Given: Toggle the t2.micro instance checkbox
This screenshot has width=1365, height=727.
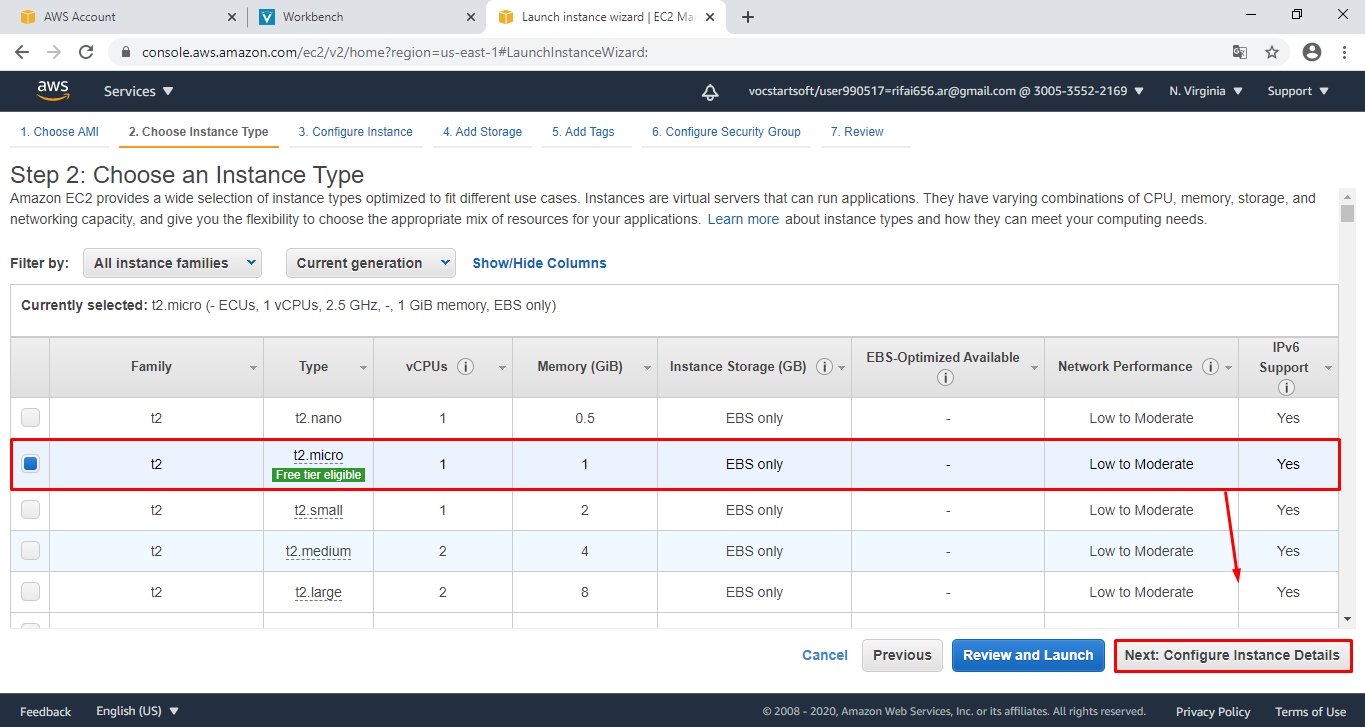Looking at the screenshot, I should point(31,464).
